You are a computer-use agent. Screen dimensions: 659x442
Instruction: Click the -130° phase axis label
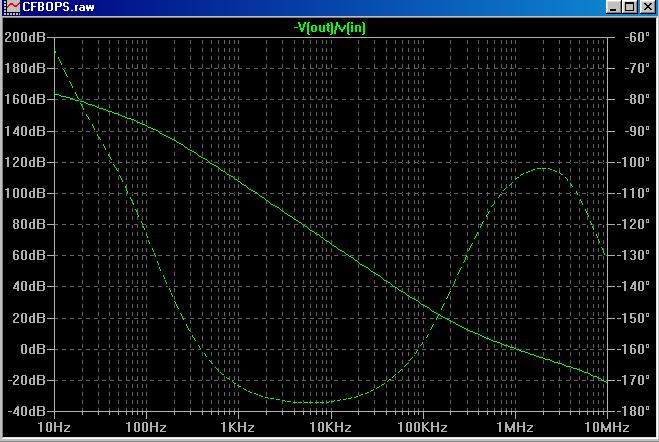635,255
